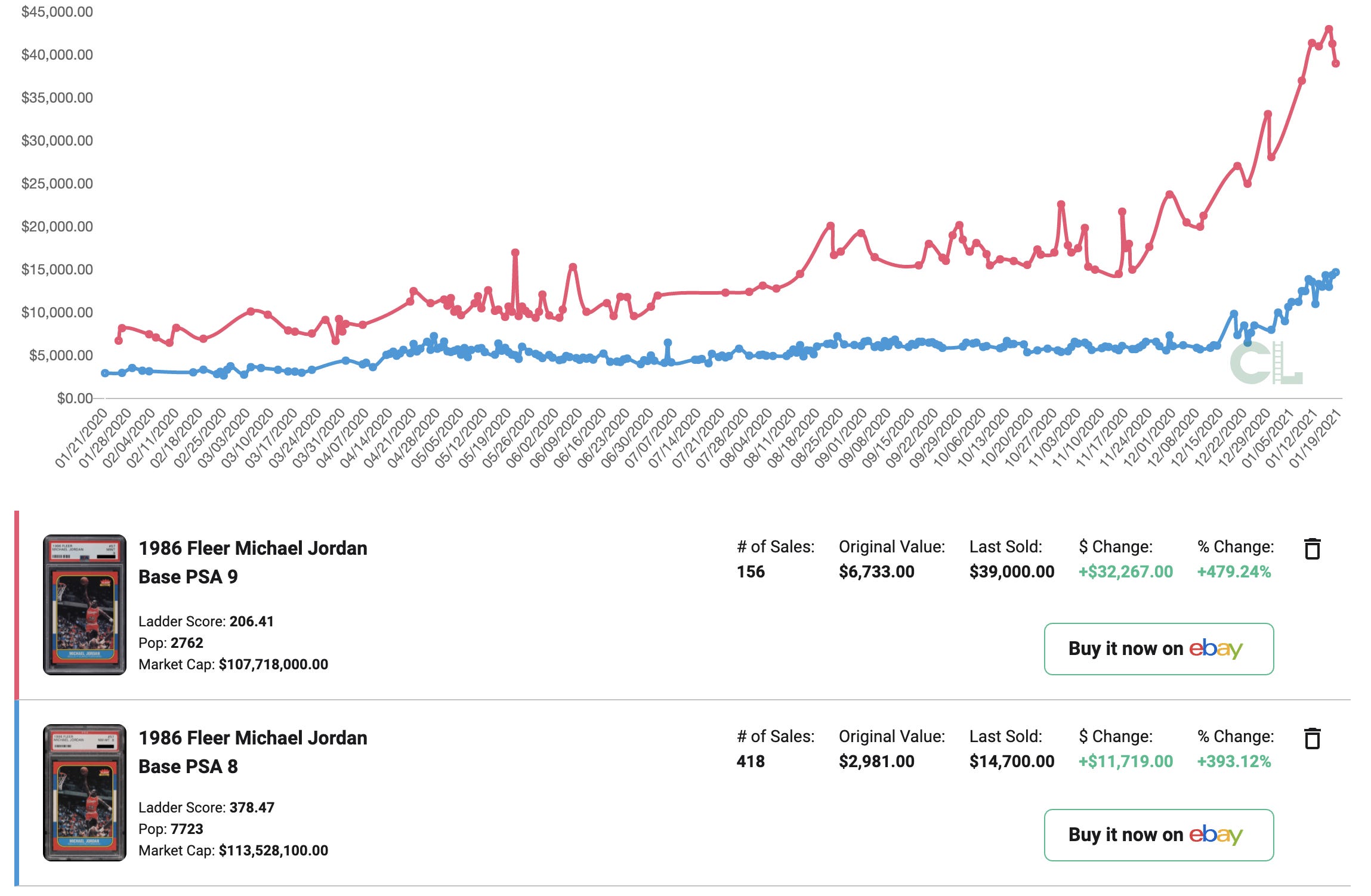Image resolution: width=1371 pixels, height=896 pixels.
Task: Click Buy it now on eBay for PSA 9
Action: click(x=1159, y=649)
